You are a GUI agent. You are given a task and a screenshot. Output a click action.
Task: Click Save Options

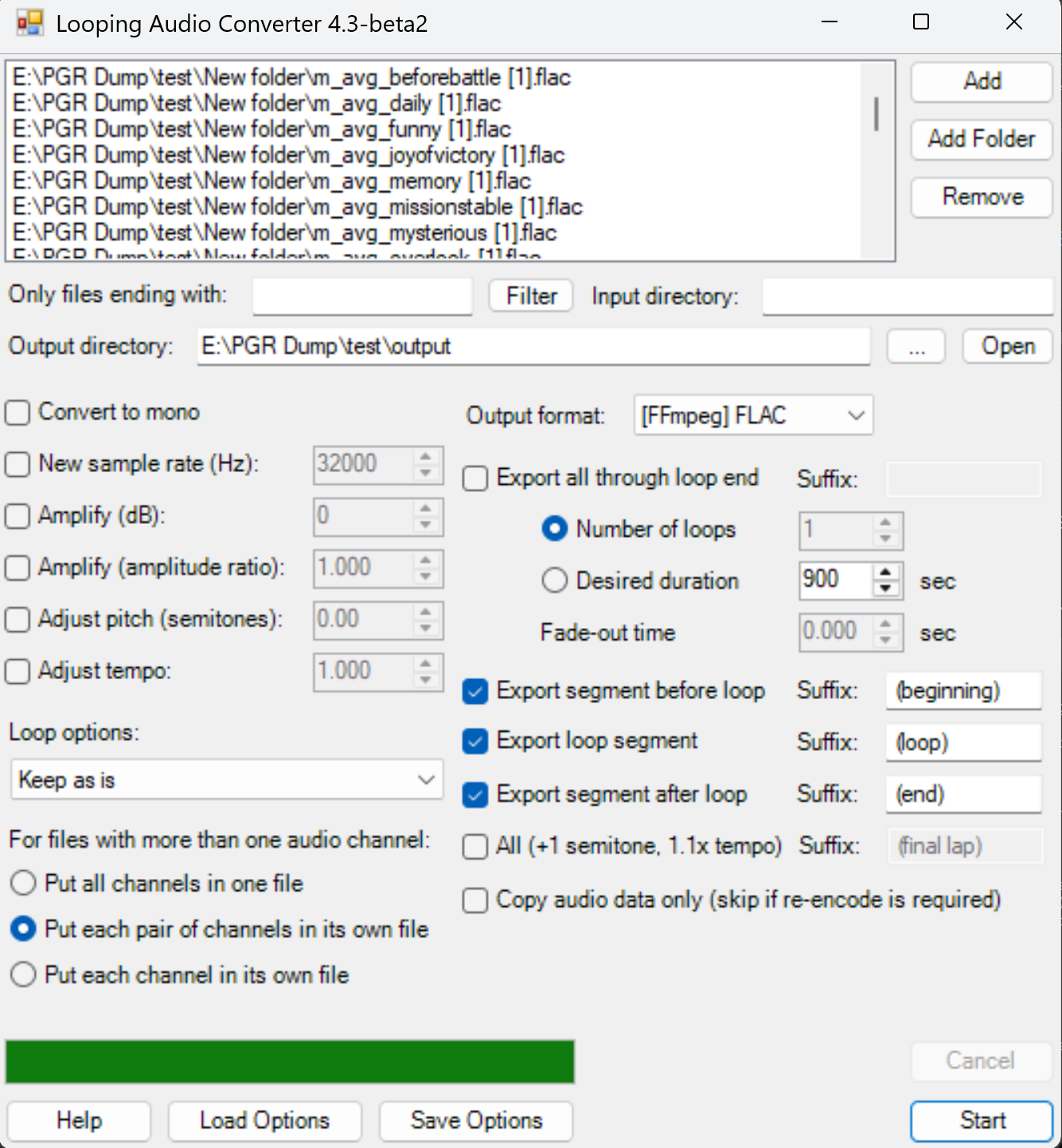click(476, 1121)
